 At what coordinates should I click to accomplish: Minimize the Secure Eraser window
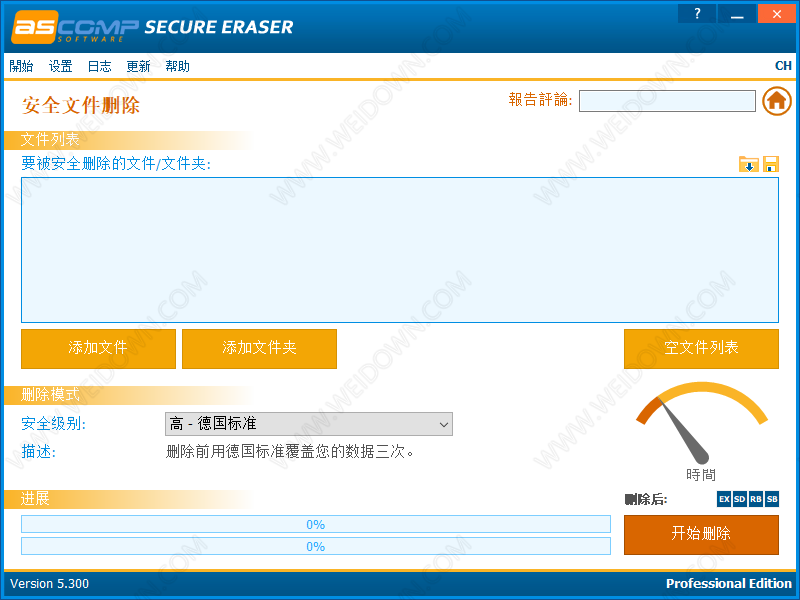tap(737, 14)
